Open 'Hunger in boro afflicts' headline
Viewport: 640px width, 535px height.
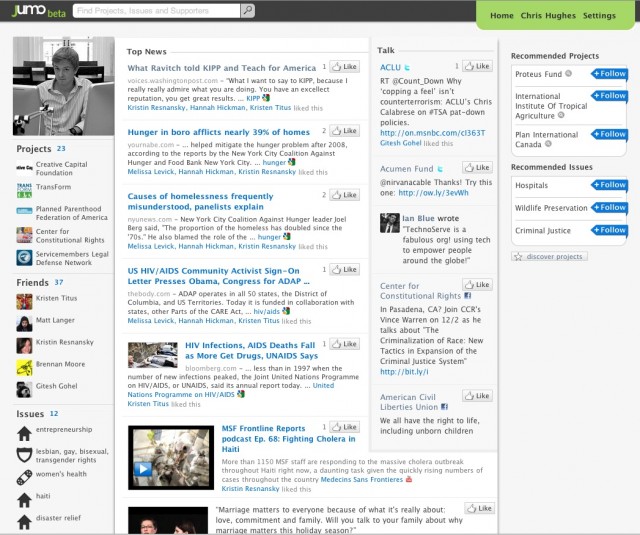(x=219, y=132)
